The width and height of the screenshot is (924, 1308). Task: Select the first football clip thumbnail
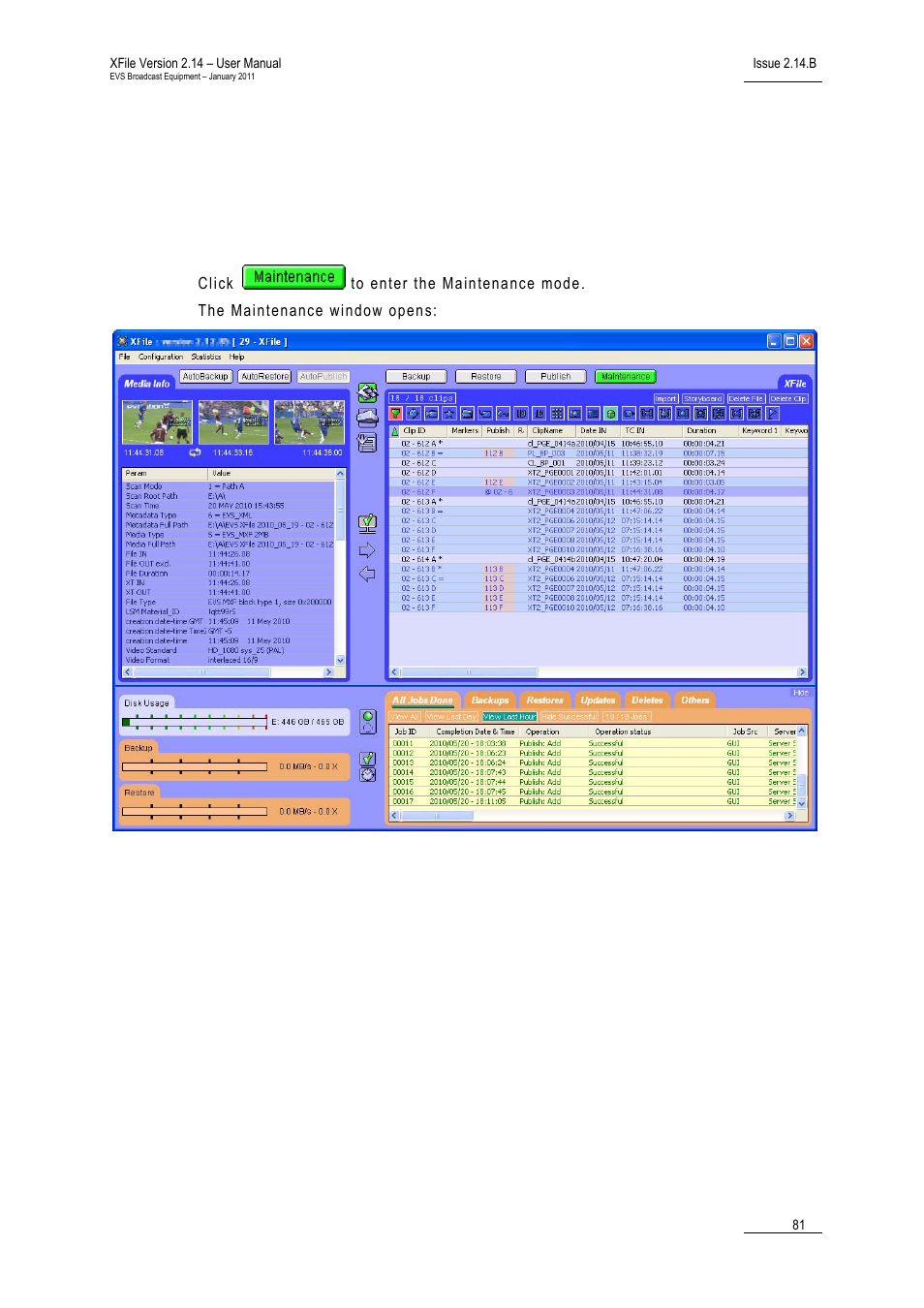pos(157,422)
